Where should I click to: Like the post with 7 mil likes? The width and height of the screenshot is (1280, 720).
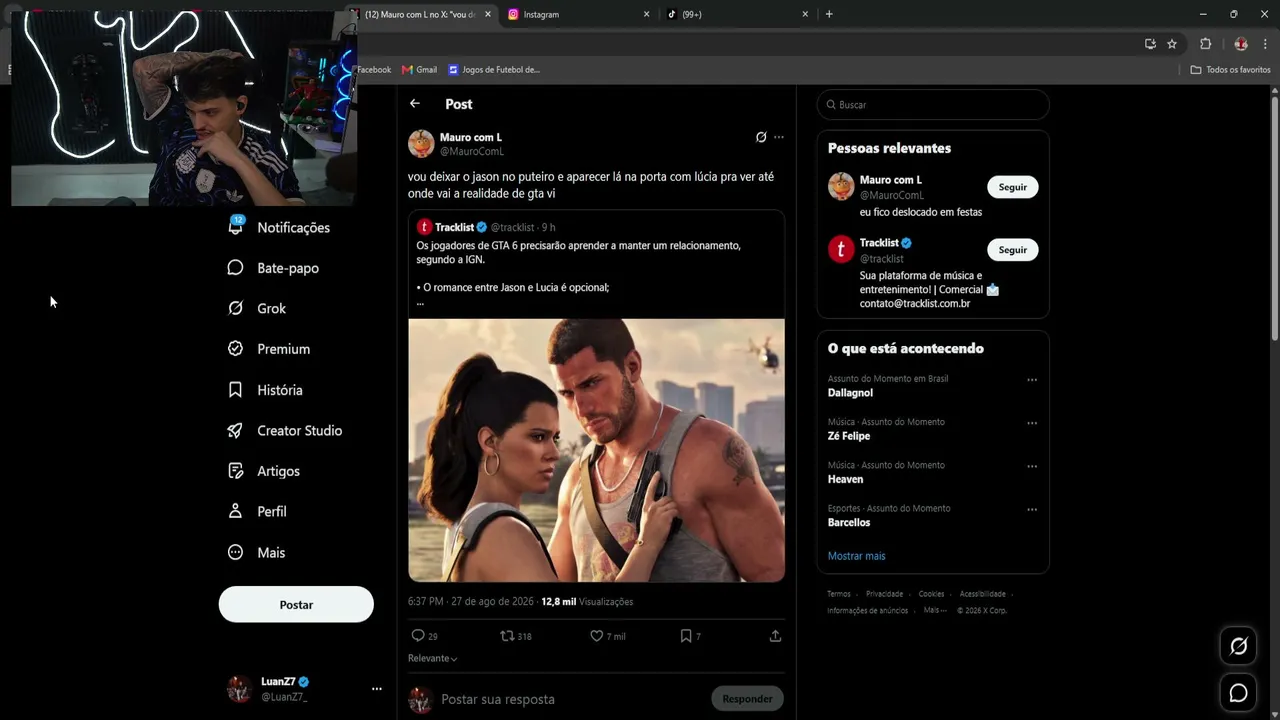[607, 636]
